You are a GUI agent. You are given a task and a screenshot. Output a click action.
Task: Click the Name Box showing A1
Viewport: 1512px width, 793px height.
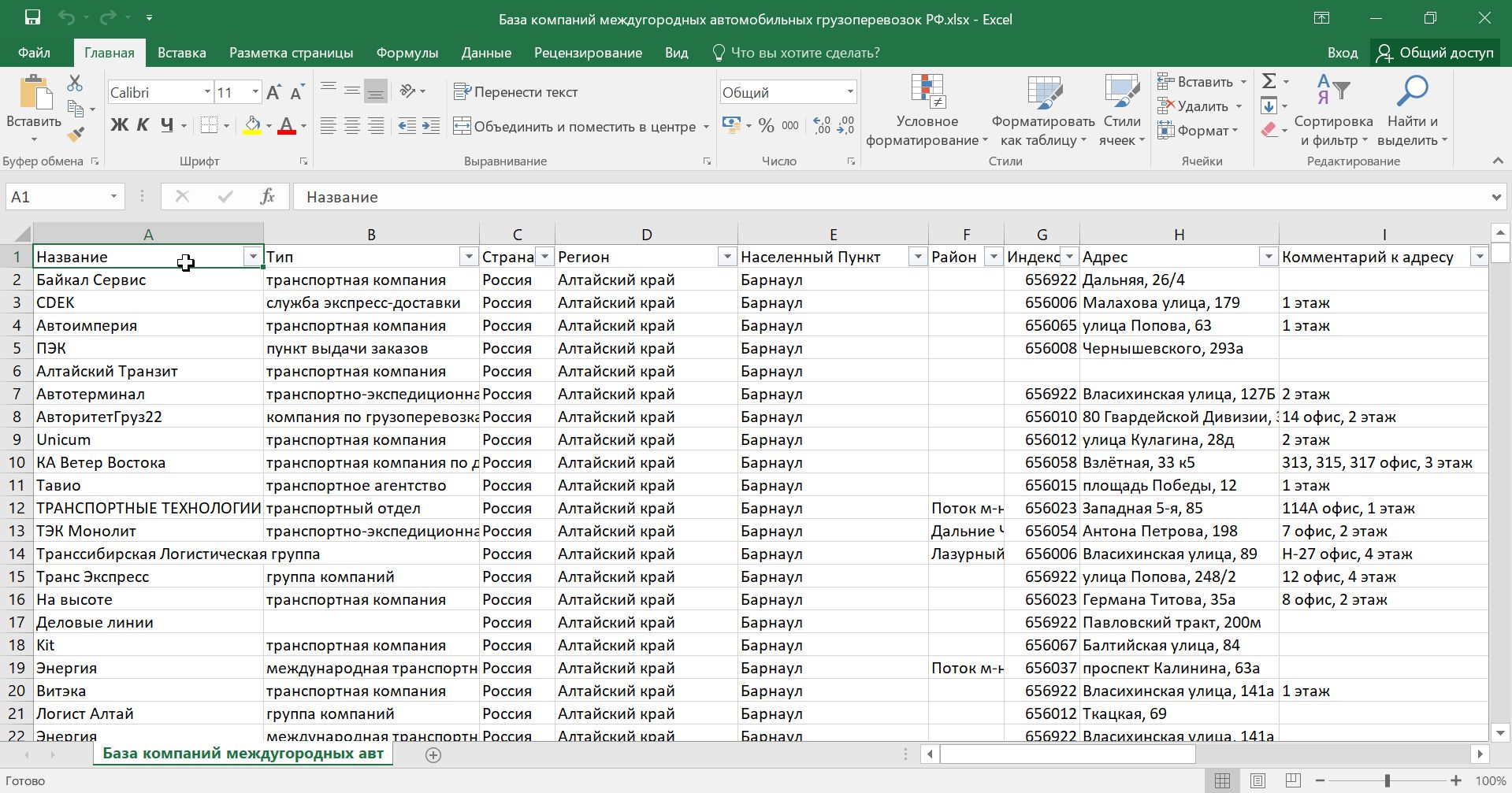(x=55, y=197)
